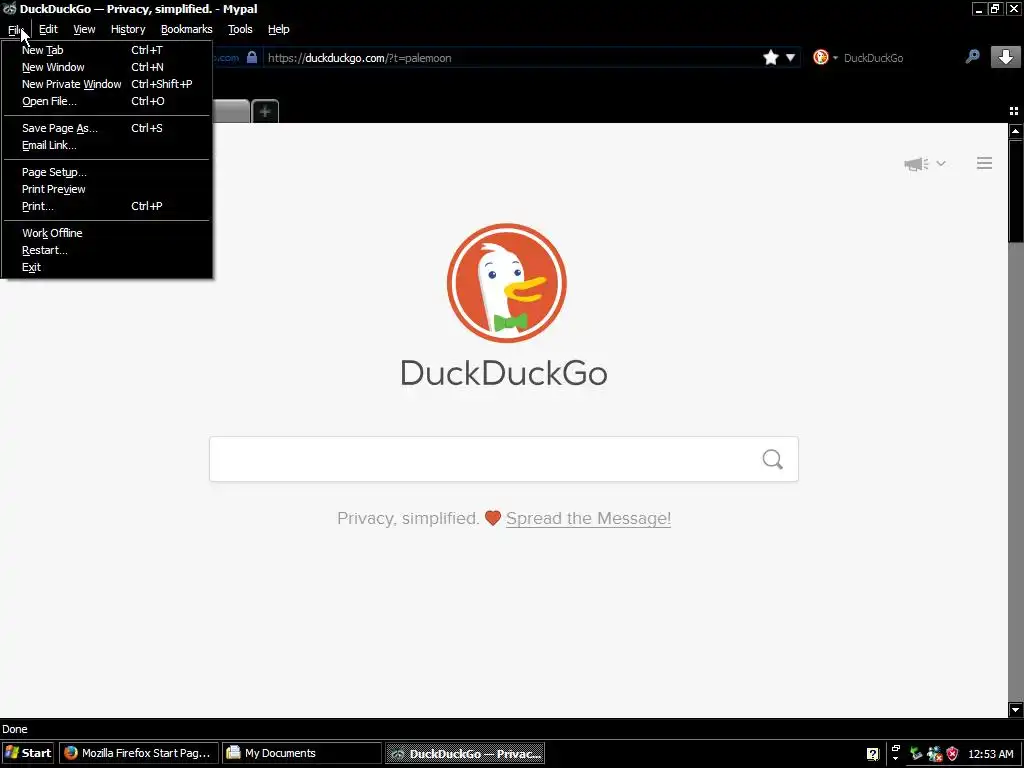The width and height of the screenshot is (1024, 768).
Task: Click the Mypal icon in title bar
Action: (x=9, y=8)
